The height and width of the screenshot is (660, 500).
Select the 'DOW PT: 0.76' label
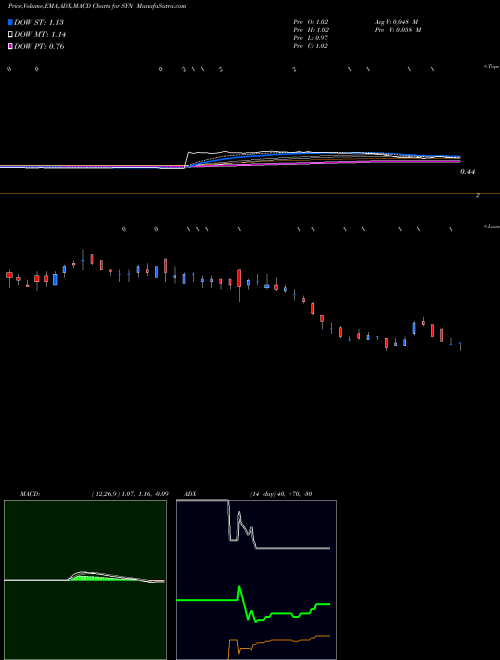pyautogui.click(x=39, y=46)
